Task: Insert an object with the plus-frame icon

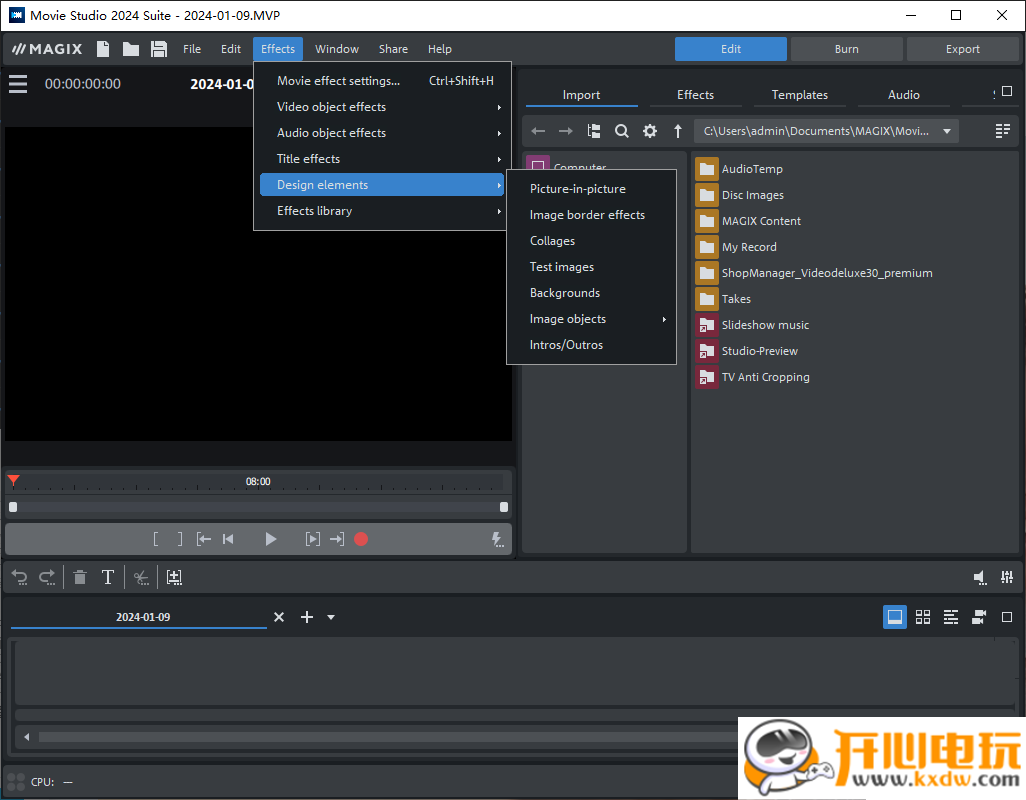Action: 174,577
